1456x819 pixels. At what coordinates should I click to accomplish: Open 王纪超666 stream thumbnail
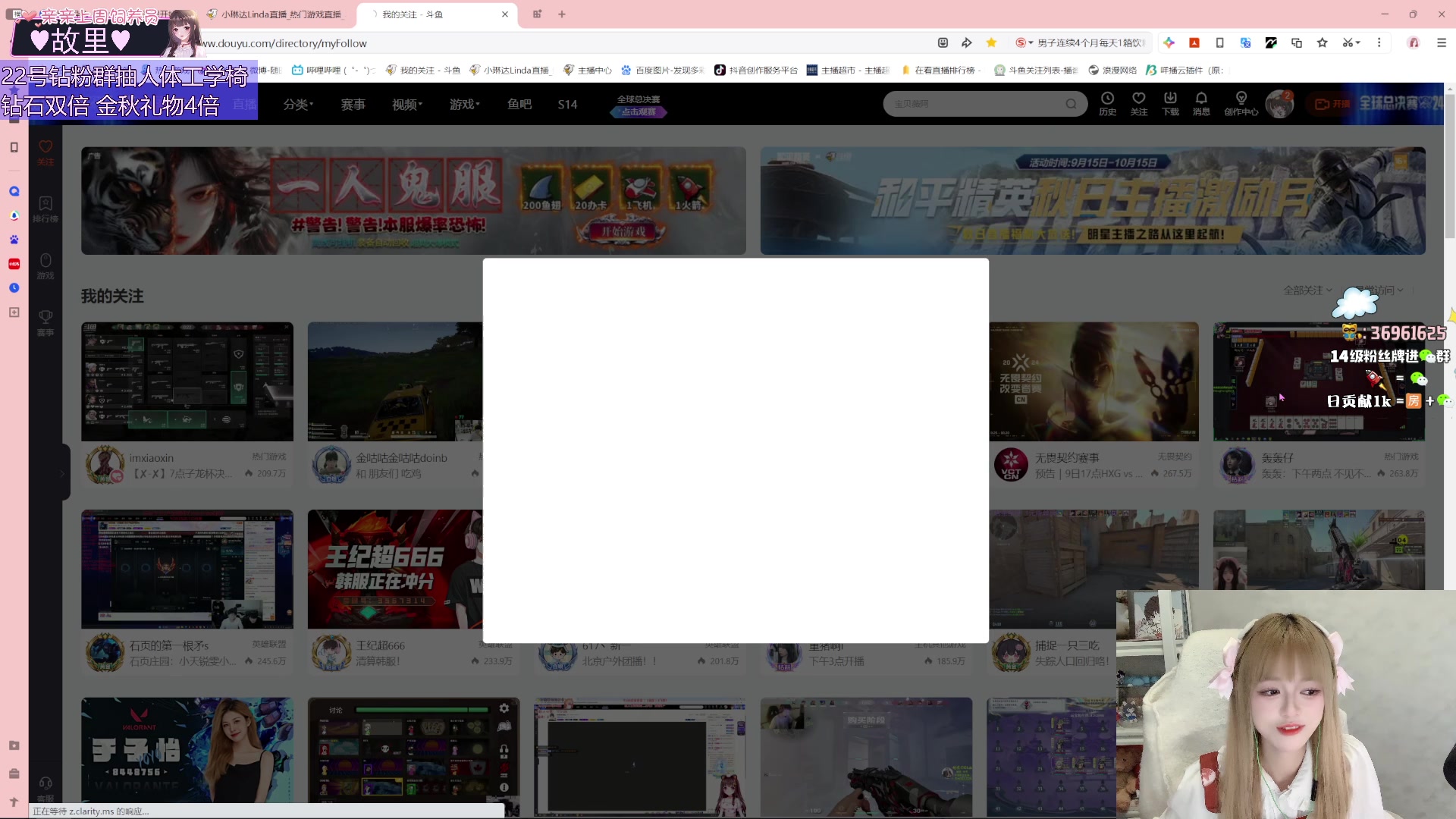pyautogui.click(x=395, y=569)
